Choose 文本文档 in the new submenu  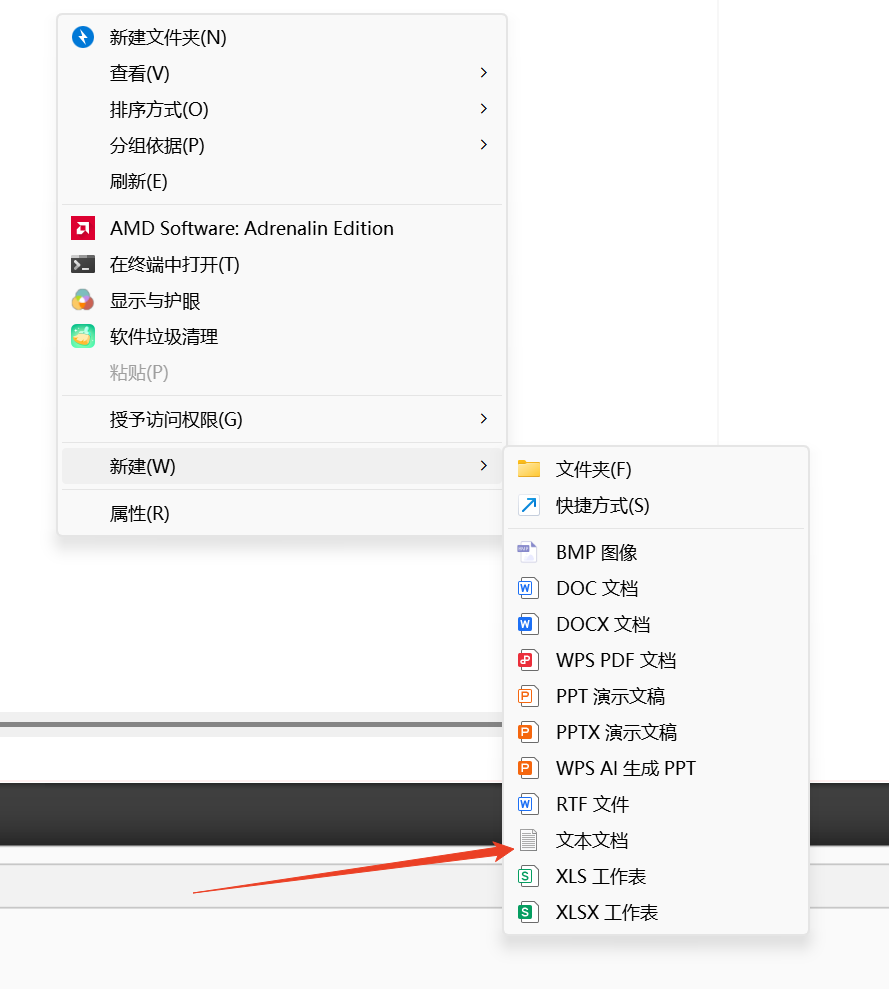tap(656, 840)
